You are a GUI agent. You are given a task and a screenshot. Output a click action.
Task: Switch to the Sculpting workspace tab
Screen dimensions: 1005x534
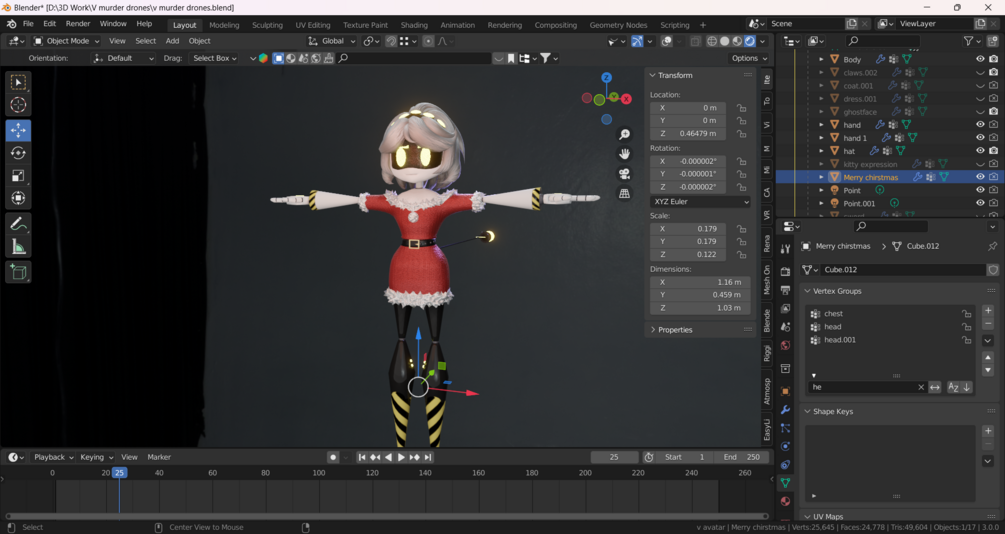click(267, 25)
